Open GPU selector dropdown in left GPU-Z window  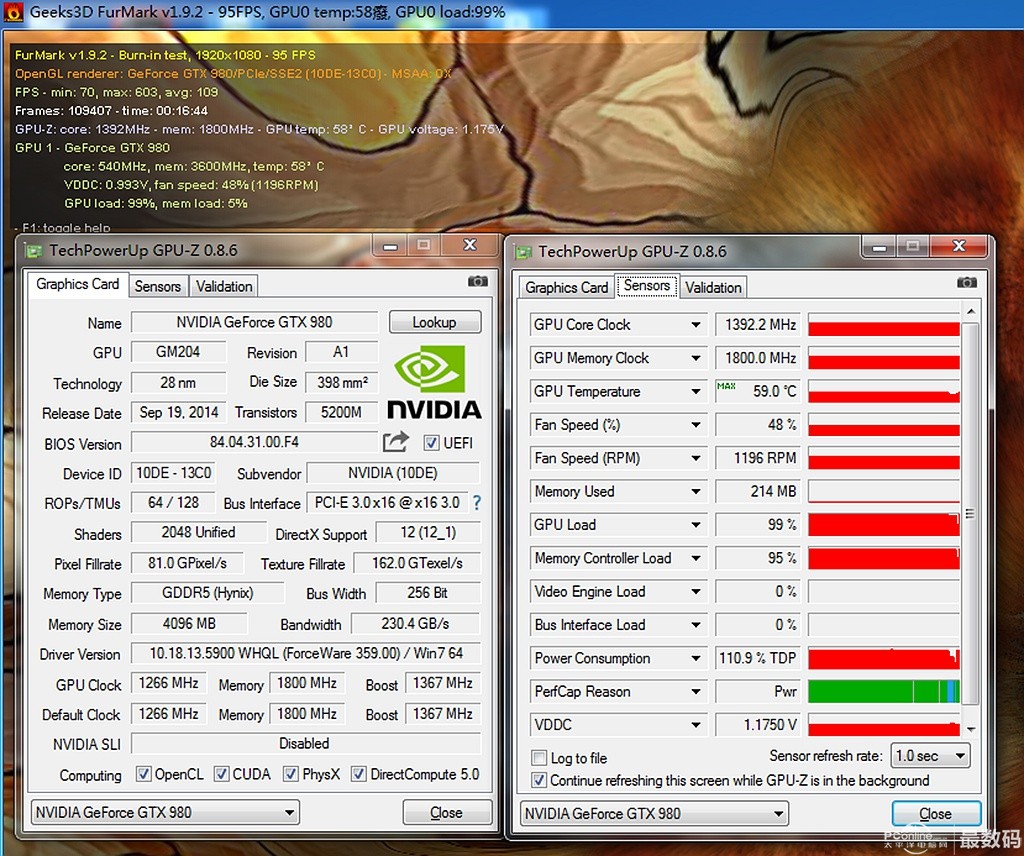165,812
